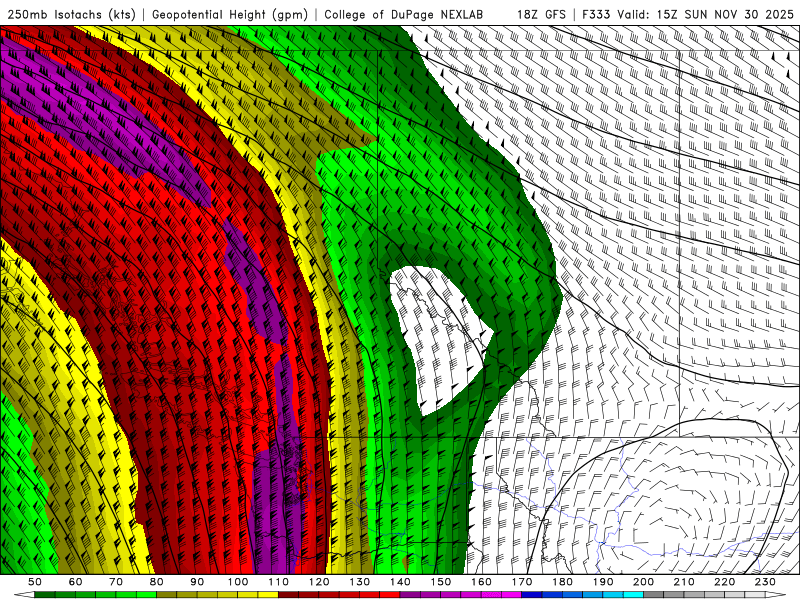Click the 230 knot legend label

[x=765, y=582]
